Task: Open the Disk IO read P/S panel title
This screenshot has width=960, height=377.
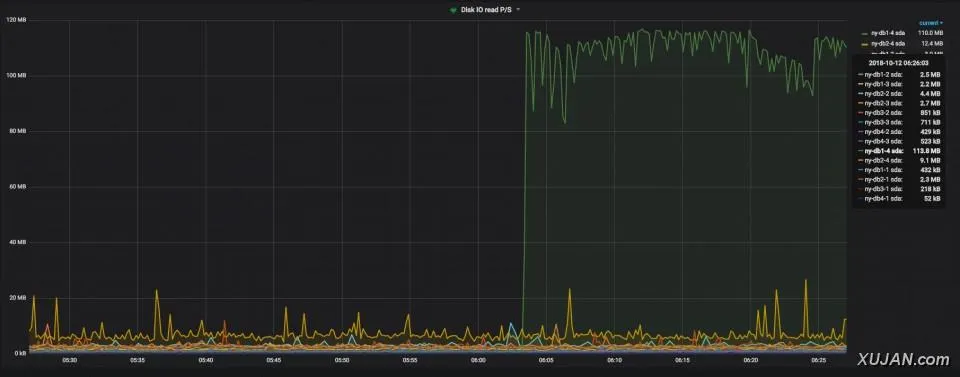Action: tap(486, 10)
